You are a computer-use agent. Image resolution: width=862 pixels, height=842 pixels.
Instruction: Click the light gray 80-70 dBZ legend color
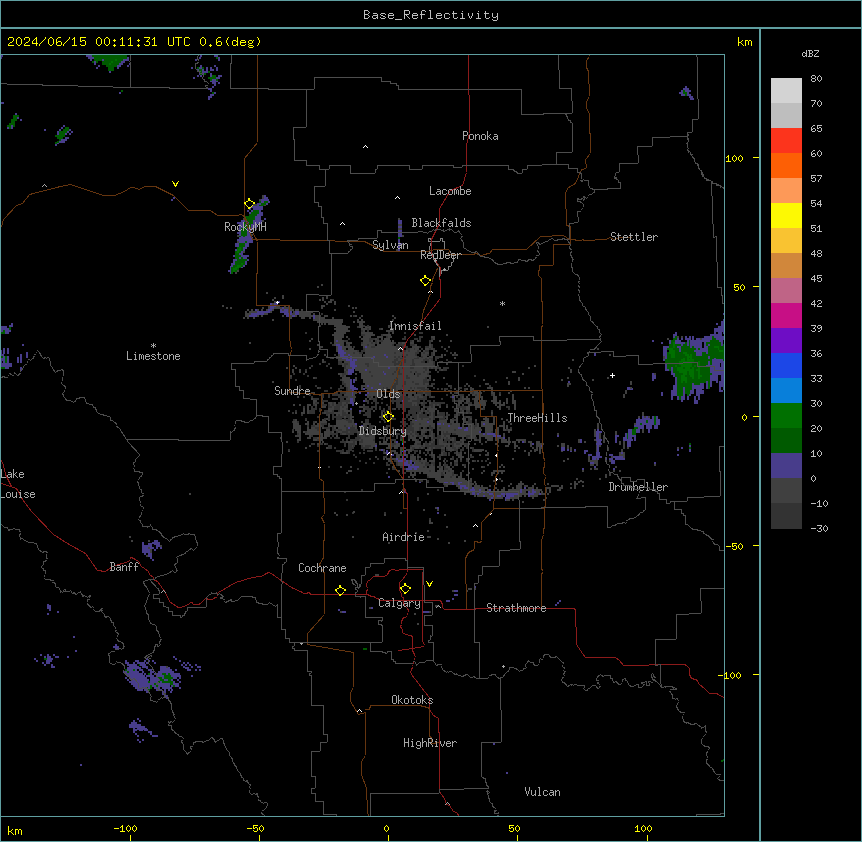pos(786,91)
